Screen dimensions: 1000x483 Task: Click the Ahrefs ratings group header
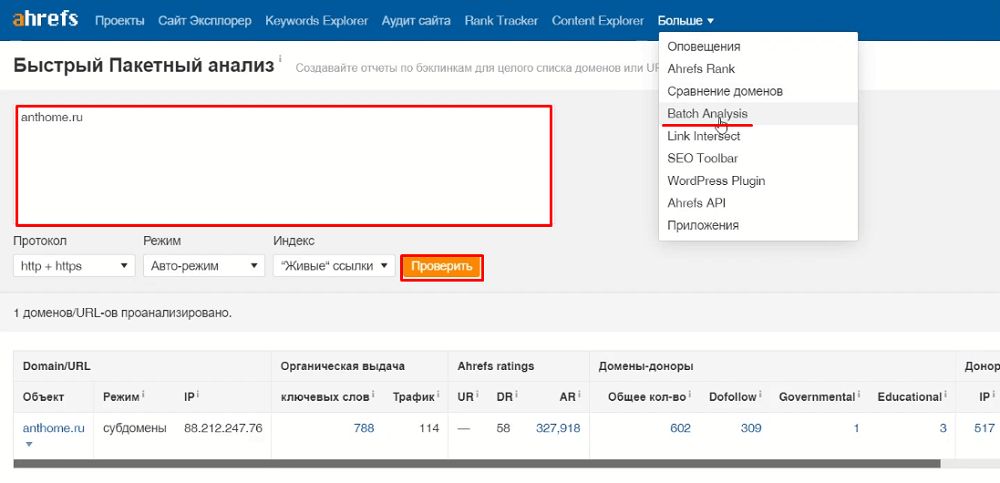(x=496, y=366)
